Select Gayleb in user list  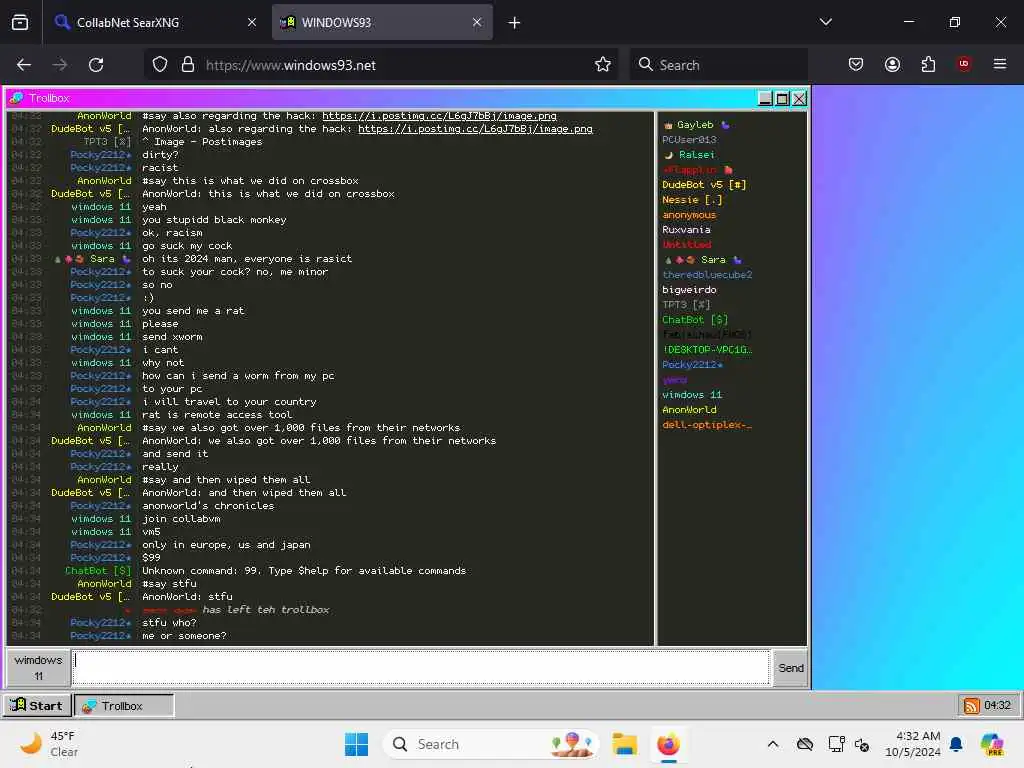pos(695,125)
